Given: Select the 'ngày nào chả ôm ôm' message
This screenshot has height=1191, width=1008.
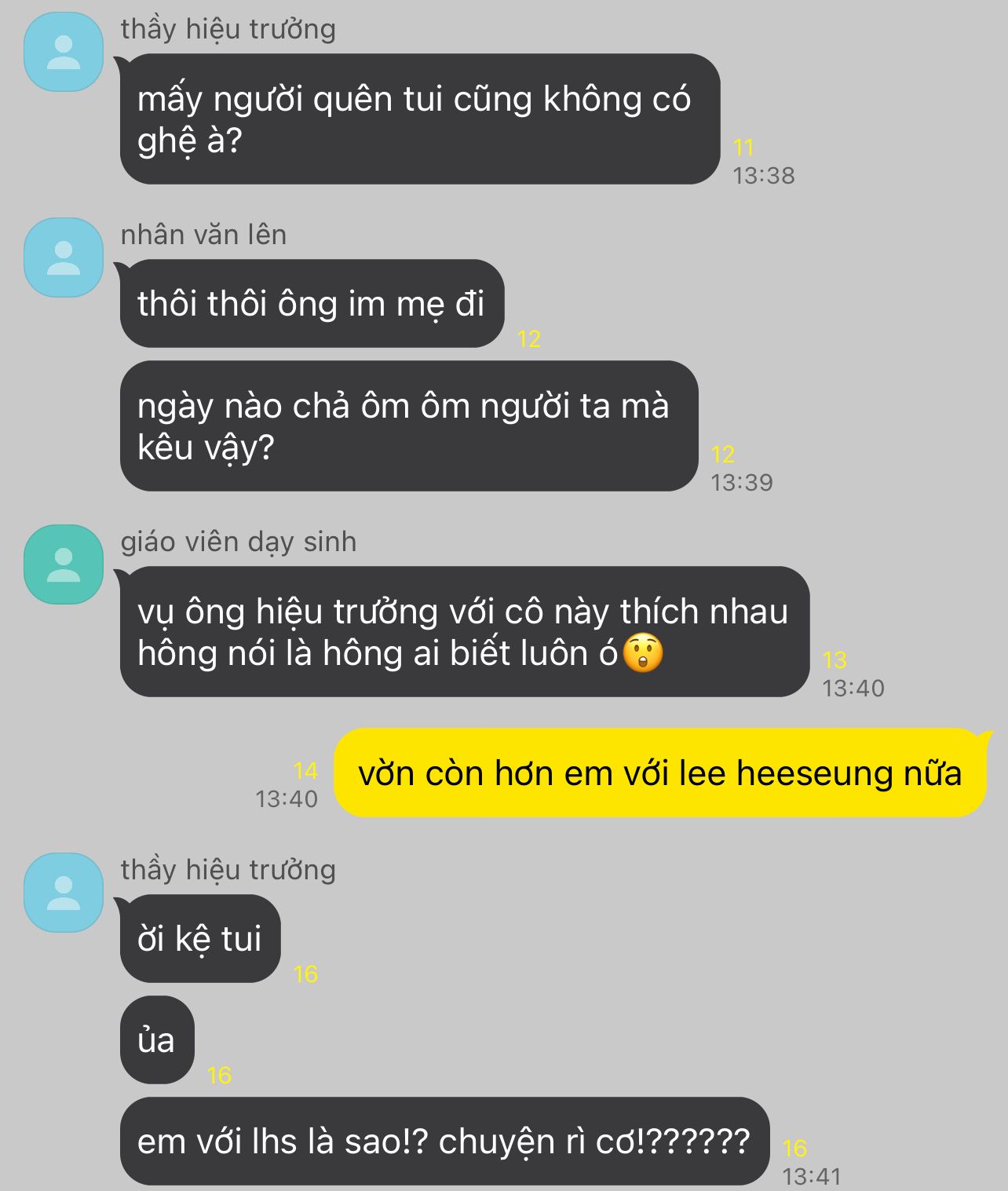Looking at the screenshot, I should coord(409,426).
